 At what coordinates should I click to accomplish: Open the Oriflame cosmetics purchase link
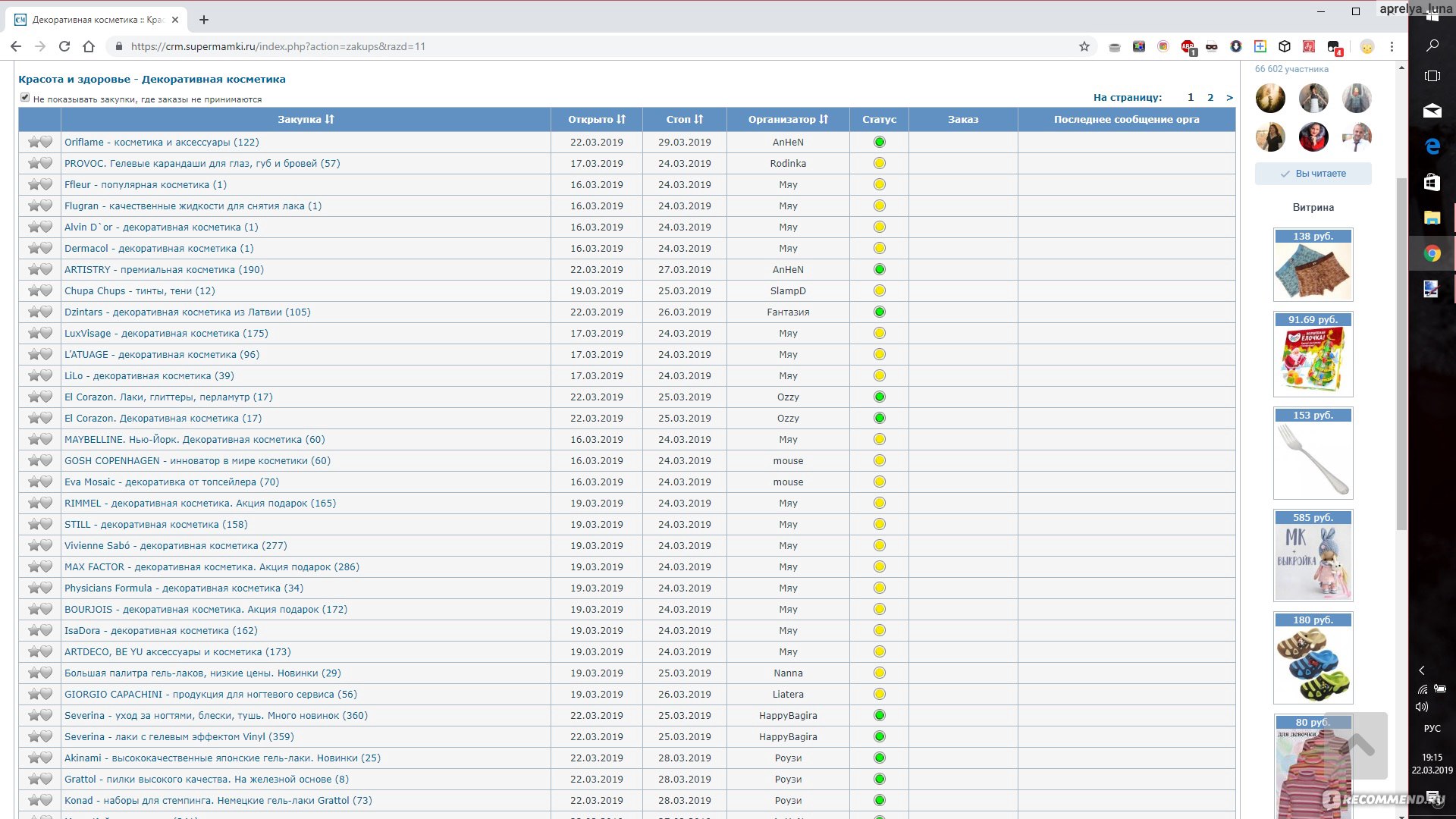[162, 142]
